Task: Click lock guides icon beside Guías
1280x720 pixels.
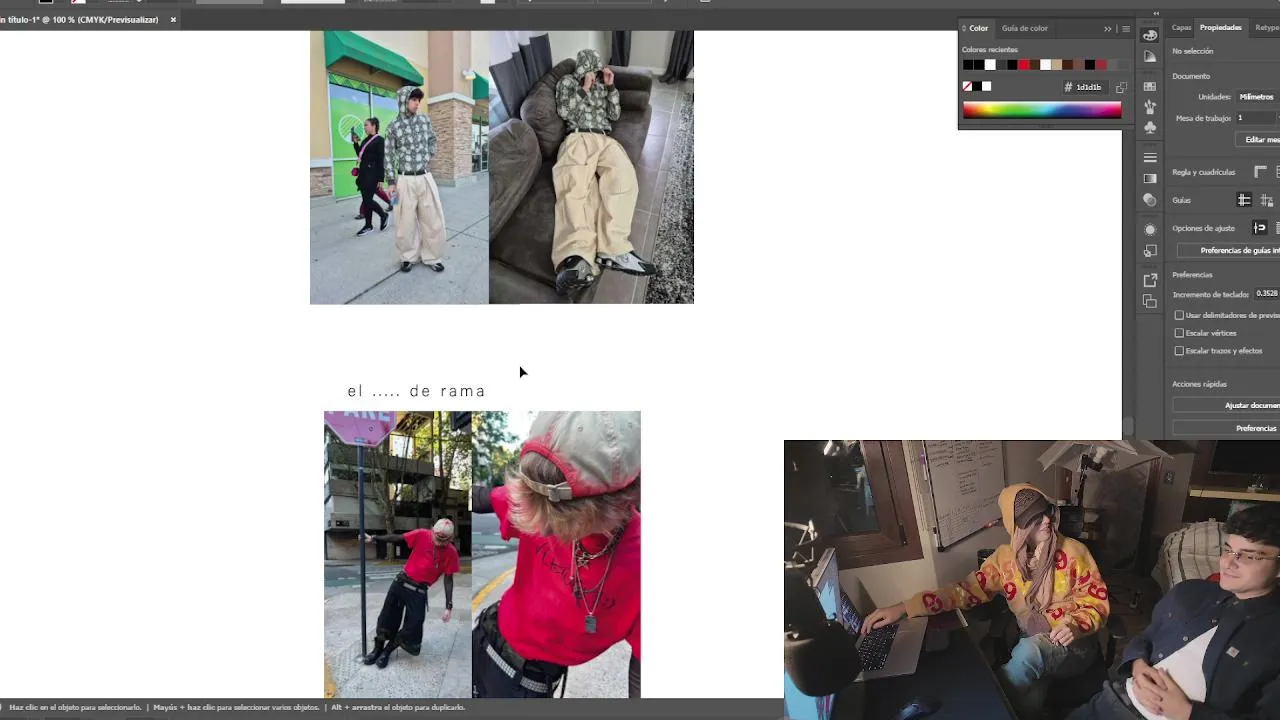Action: [x=1266, y=200]
